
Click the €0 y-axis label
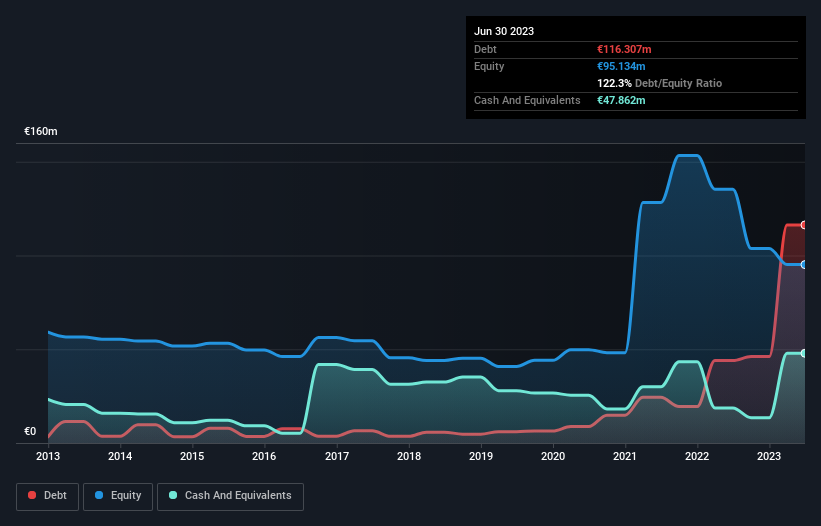pos(30,431)
